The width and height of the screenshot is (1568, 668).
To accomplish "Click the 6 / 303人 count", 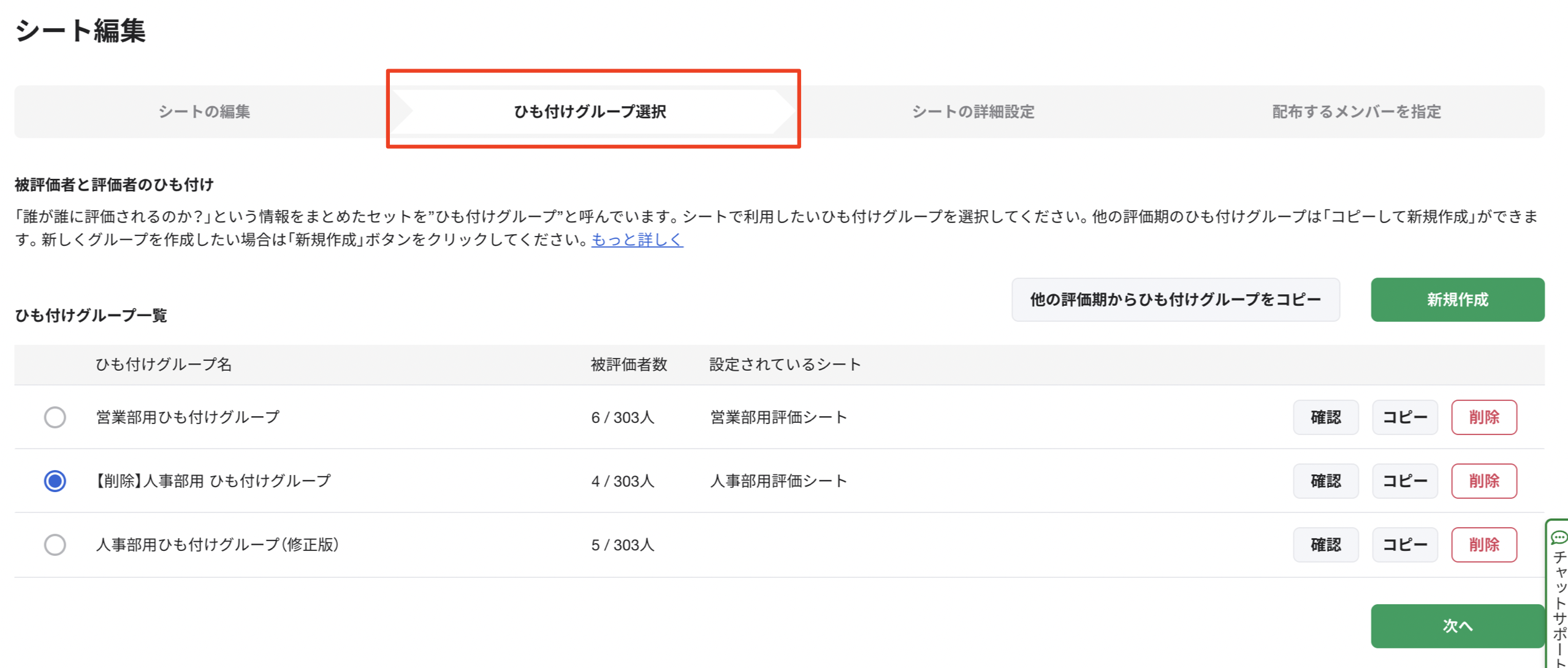I will (623, 417).
